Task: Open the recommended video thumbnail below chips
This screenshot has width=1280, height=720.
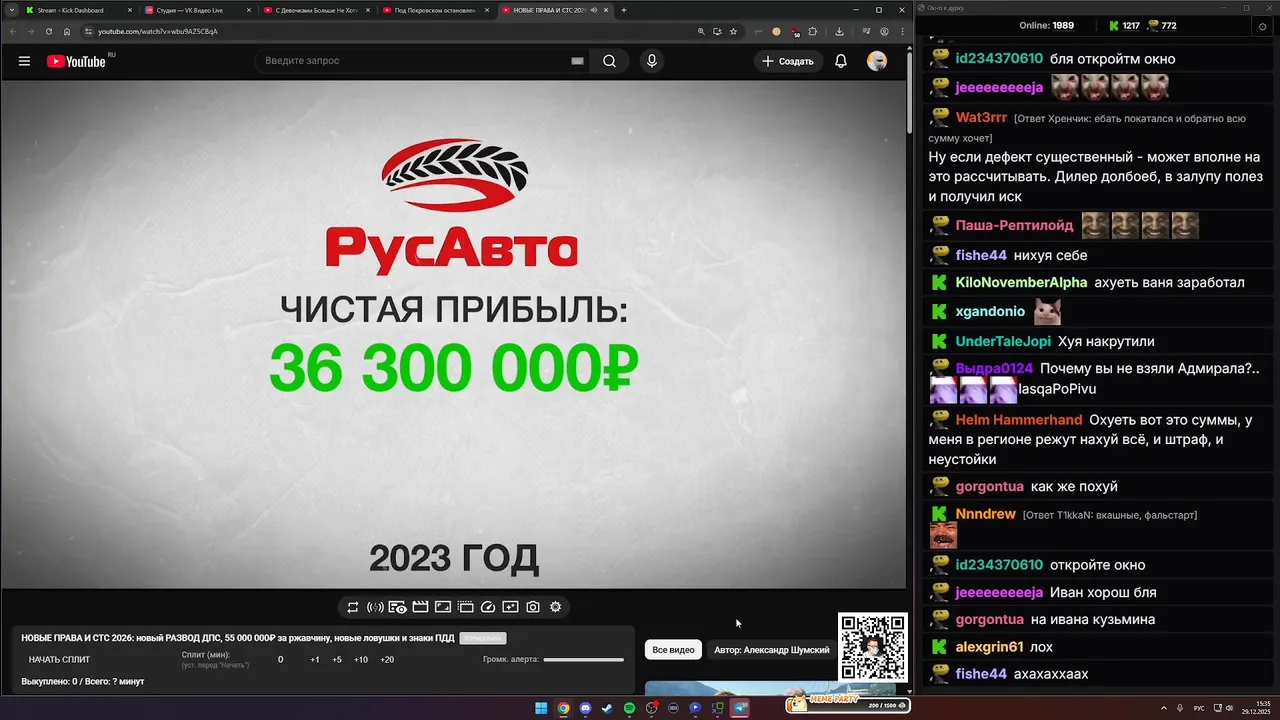Action: [770, 688]
